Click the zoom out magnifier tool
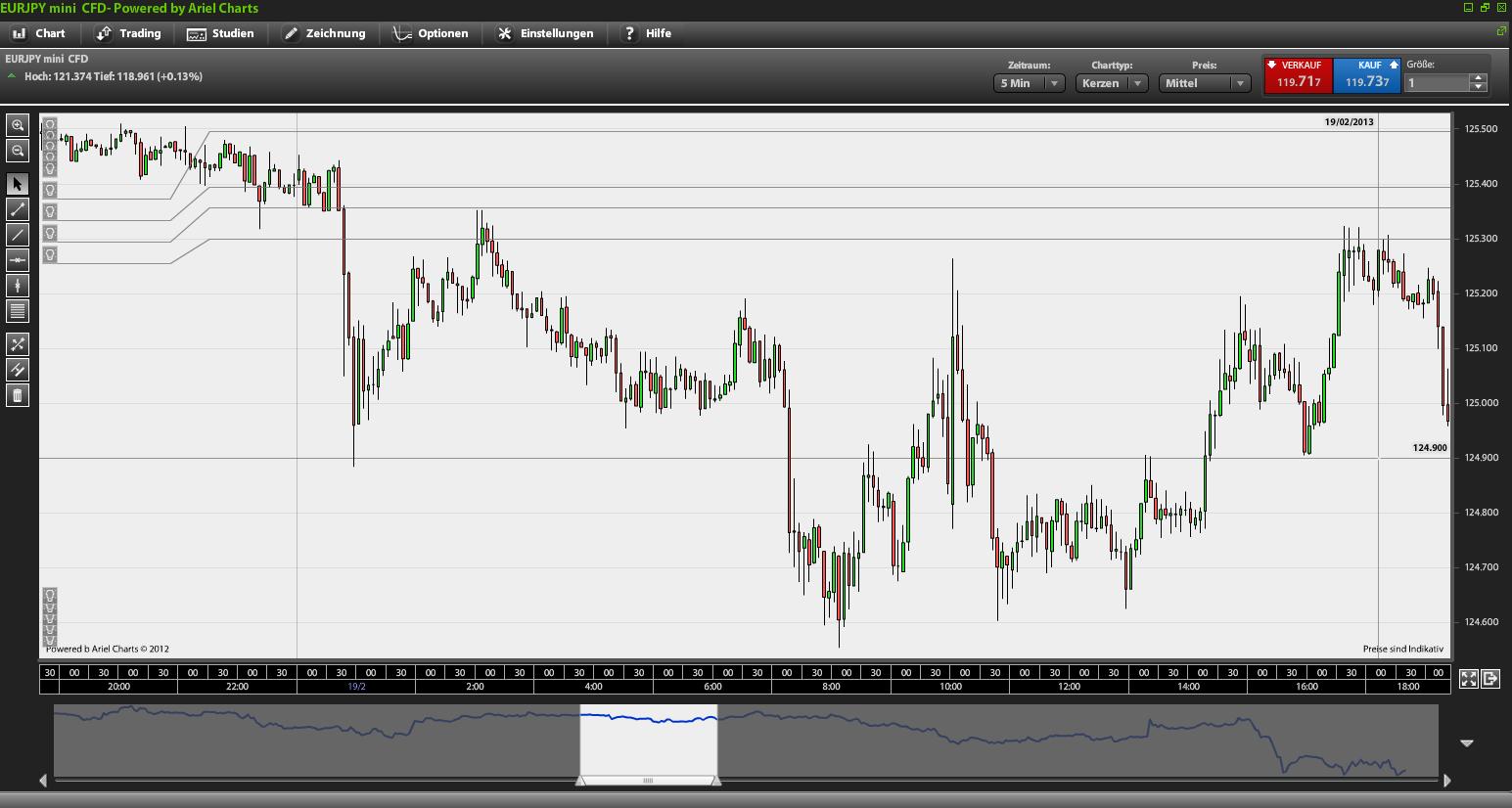 coord(18,151)
